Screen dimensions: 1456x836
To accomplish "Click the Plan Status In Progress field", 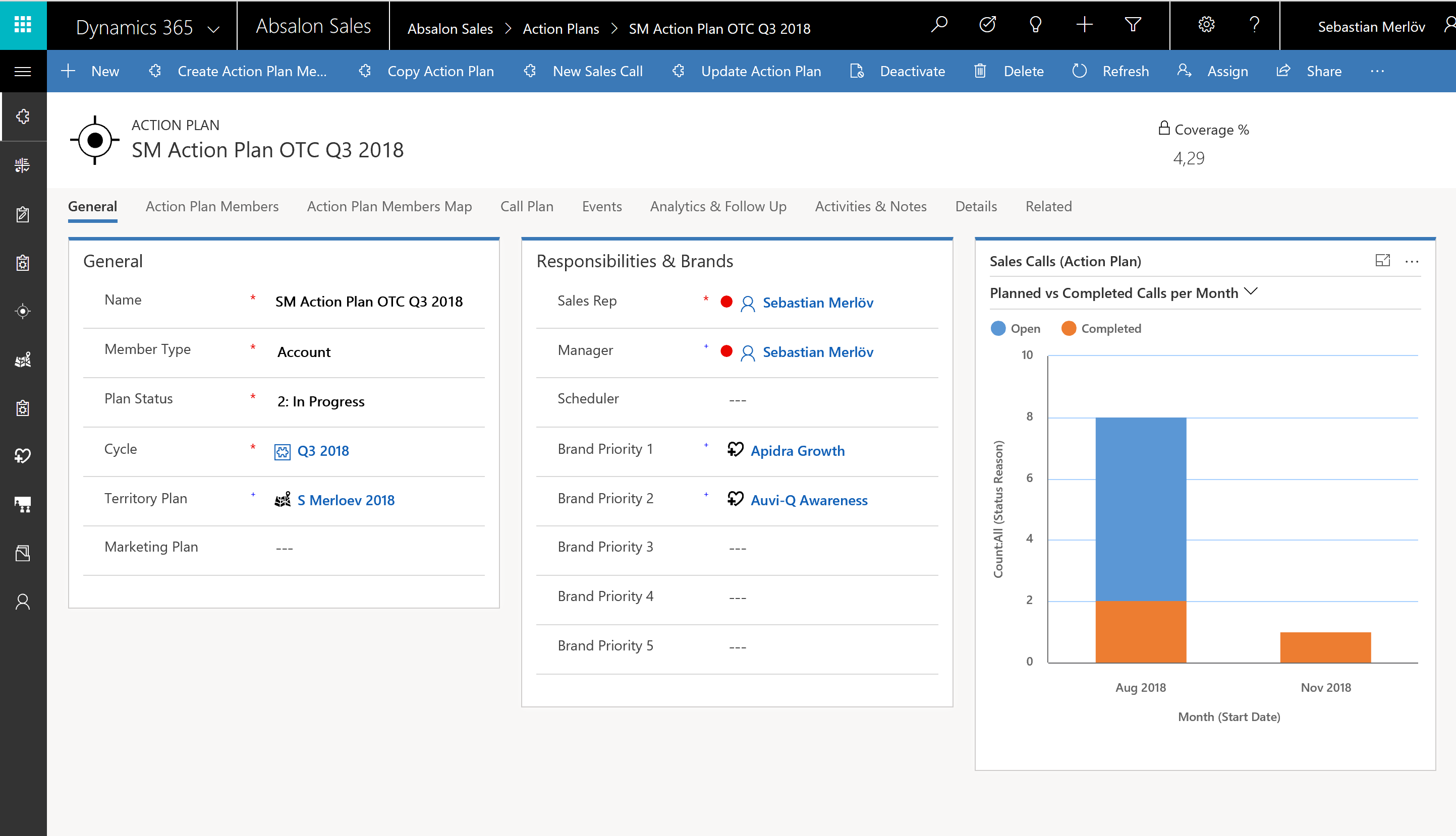I will coord(320,402).
